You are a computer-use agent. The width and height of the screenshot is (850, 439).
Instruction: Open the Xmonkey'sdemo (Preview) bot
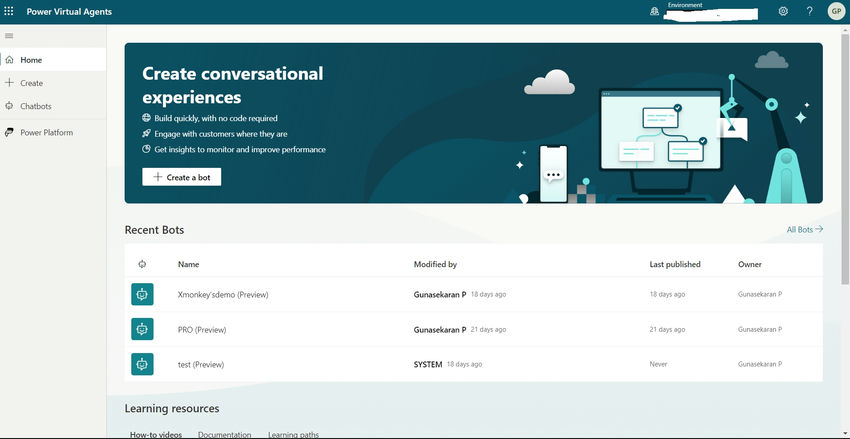coord(223,295)
